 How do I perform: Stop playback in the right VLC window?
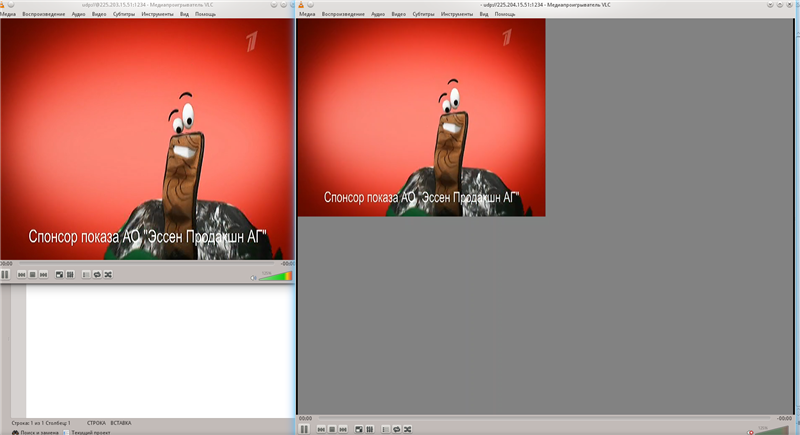tap(332, 429)
